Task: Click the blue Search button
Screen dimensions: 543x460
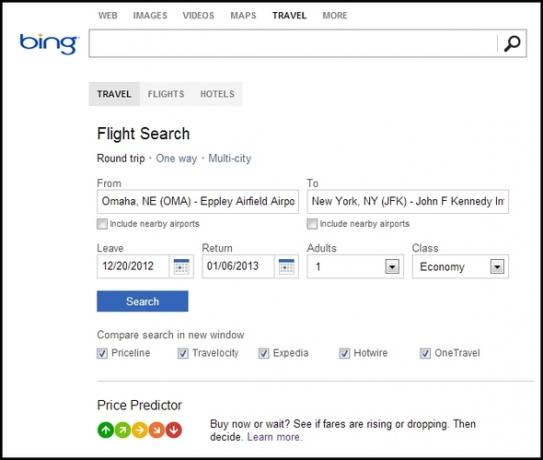Action: pos(143,301)
